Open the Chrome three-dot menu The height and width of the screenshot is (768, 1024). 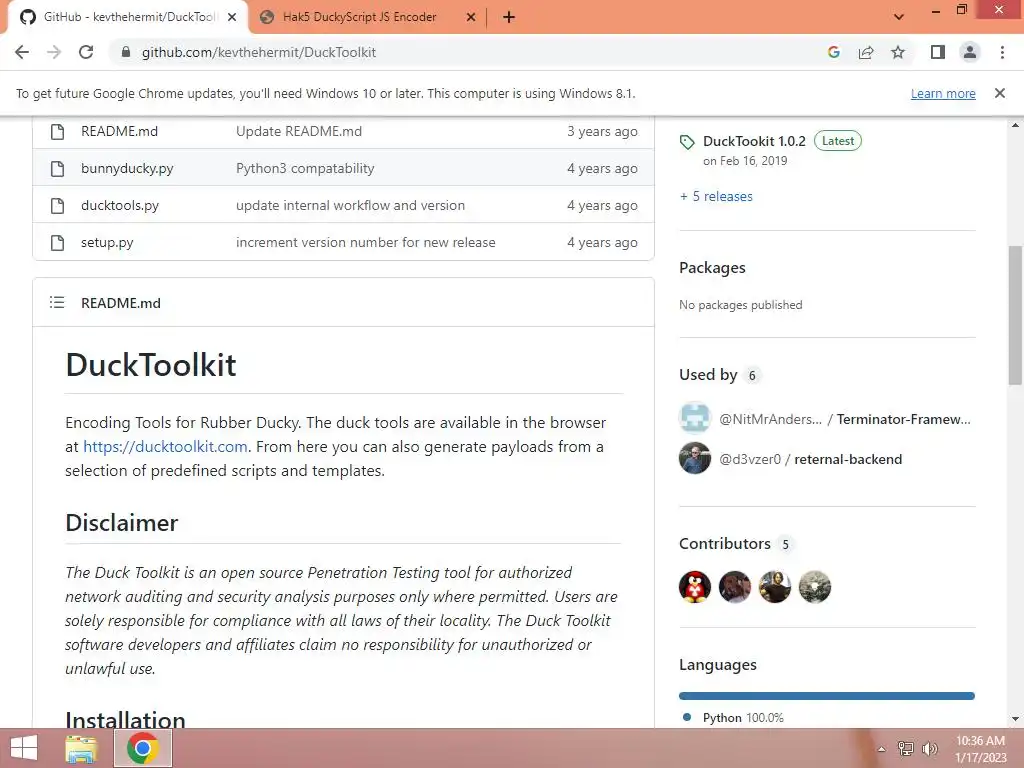click(x=1002, y=52)
